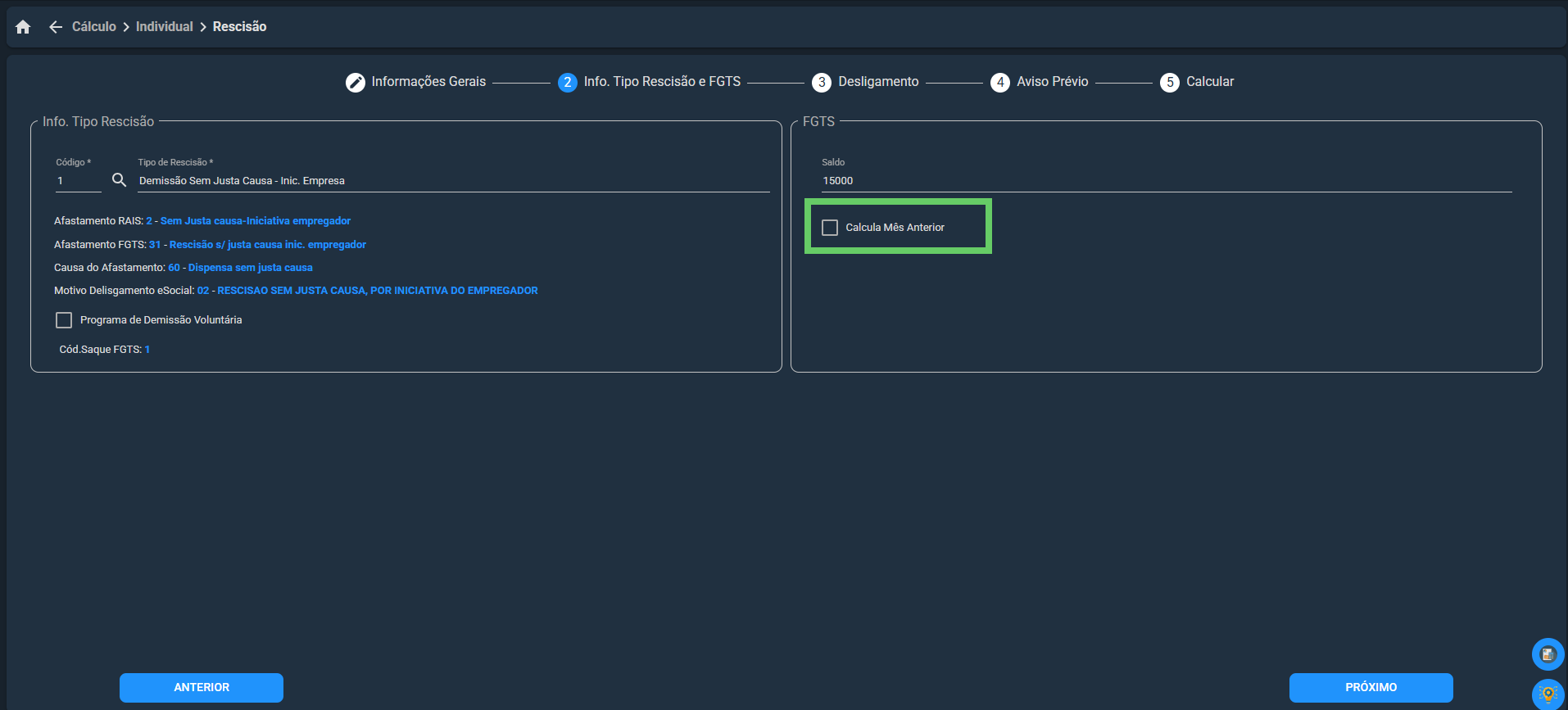Focus the Código input field
Image resolution: width=1568 pixels, height=710 pixels.
point(79,181)
